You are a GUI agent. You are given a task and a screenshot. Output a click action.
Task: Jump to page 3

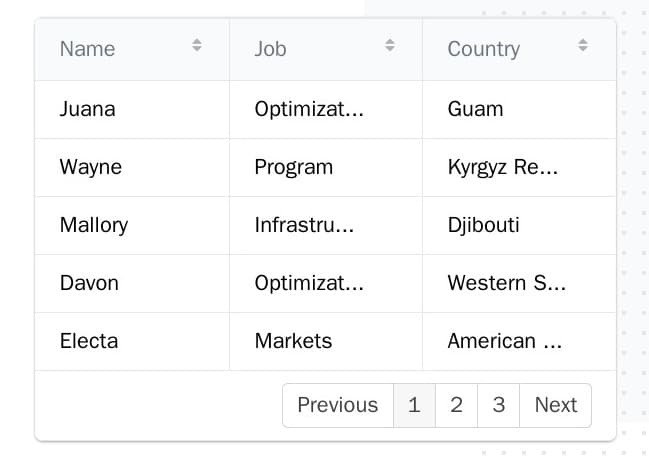point(498,405)
